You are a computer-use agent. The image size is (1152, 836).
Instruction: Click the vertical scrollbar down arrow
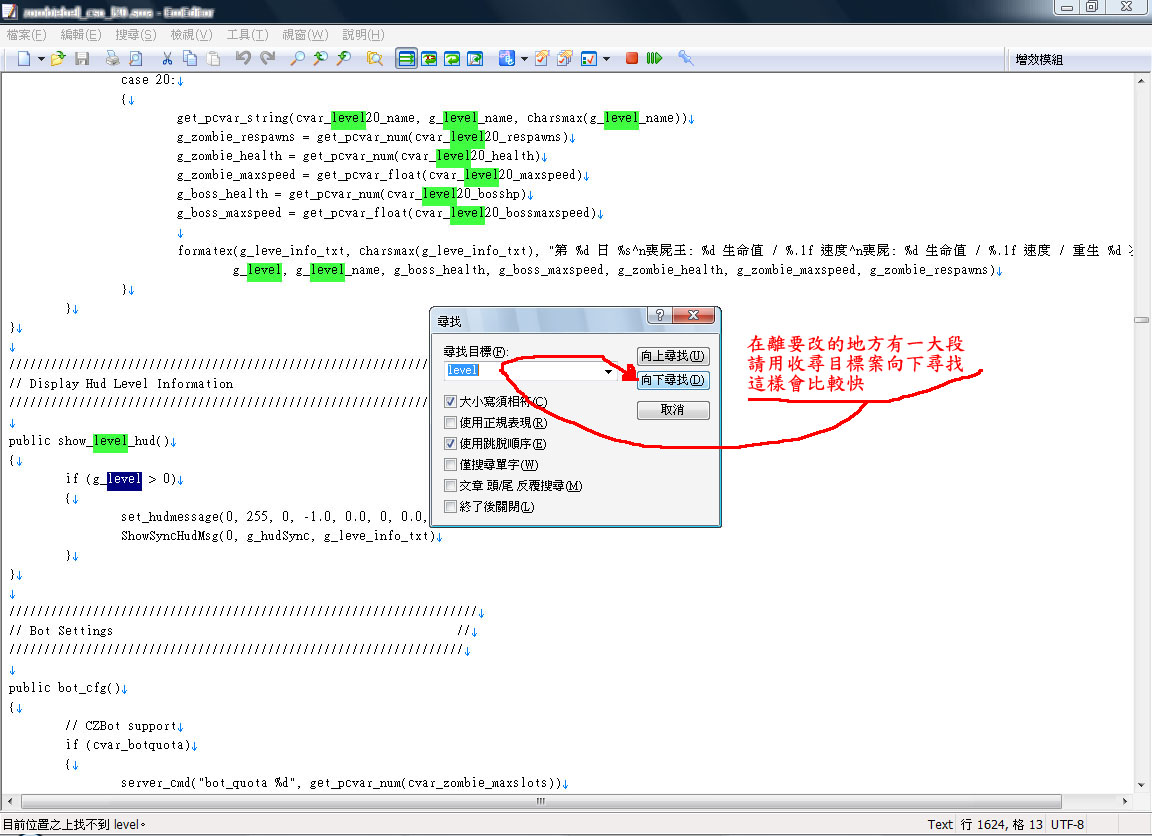(1141, 785)
